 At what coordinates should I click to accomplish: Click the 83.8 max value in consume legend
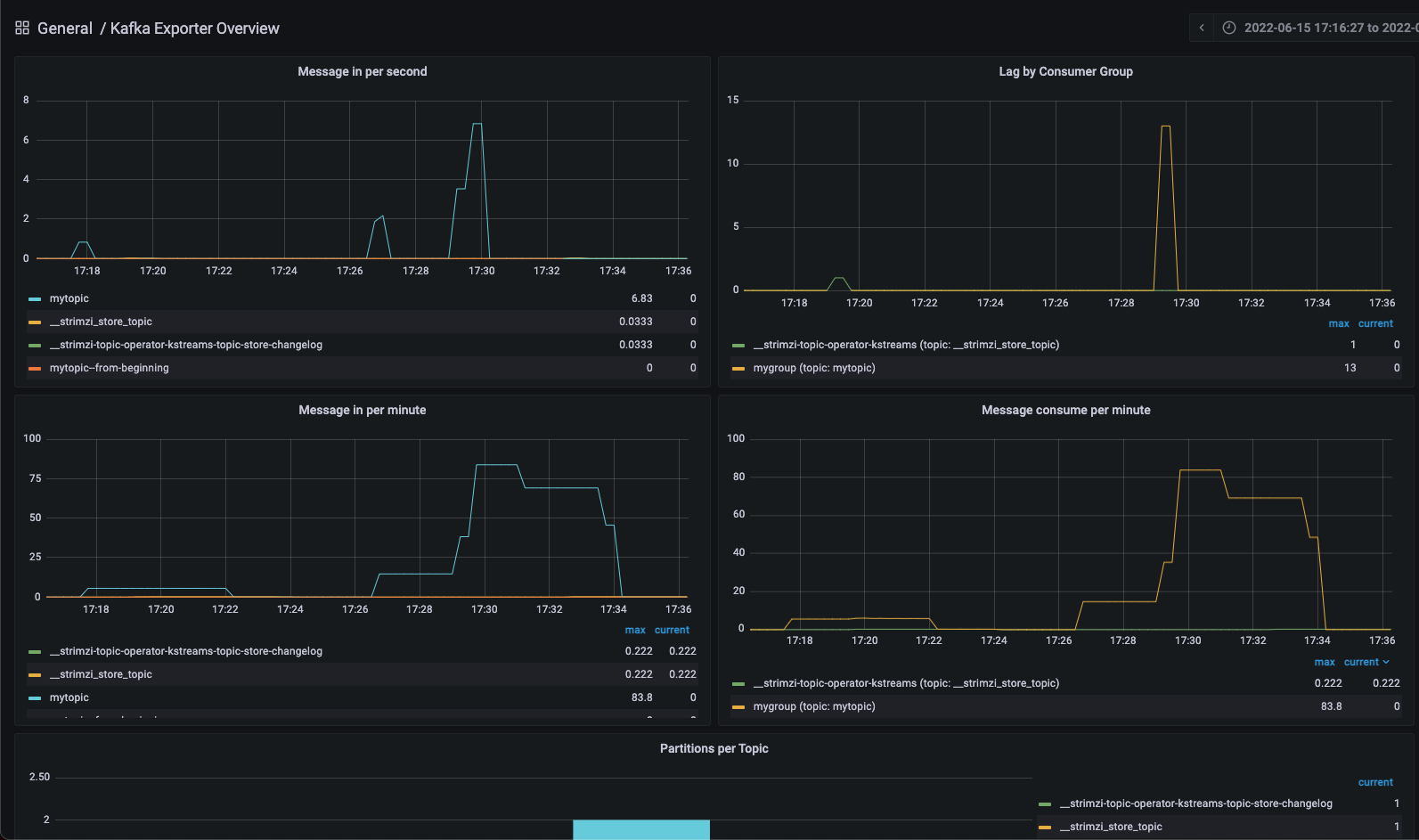[x=1332, y=706]
